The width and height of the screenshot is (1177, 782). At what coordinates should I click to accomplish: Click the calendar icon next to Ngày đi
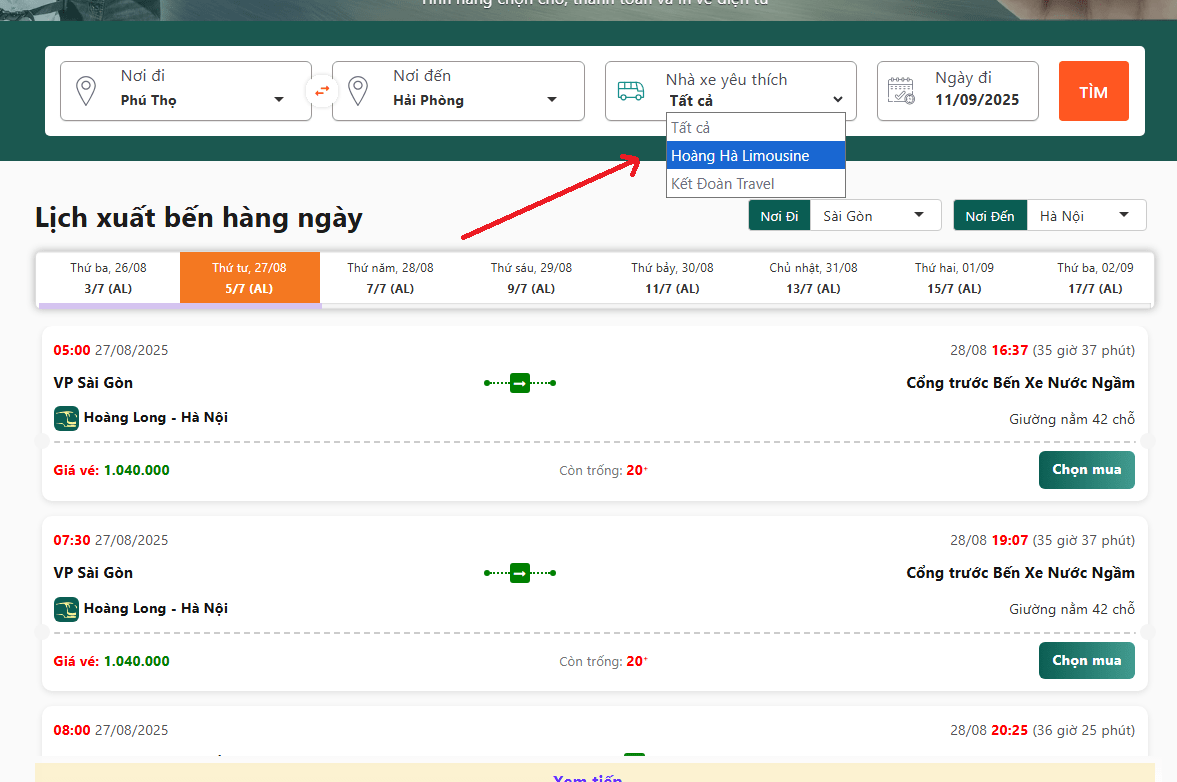click(x=901, y=91)
